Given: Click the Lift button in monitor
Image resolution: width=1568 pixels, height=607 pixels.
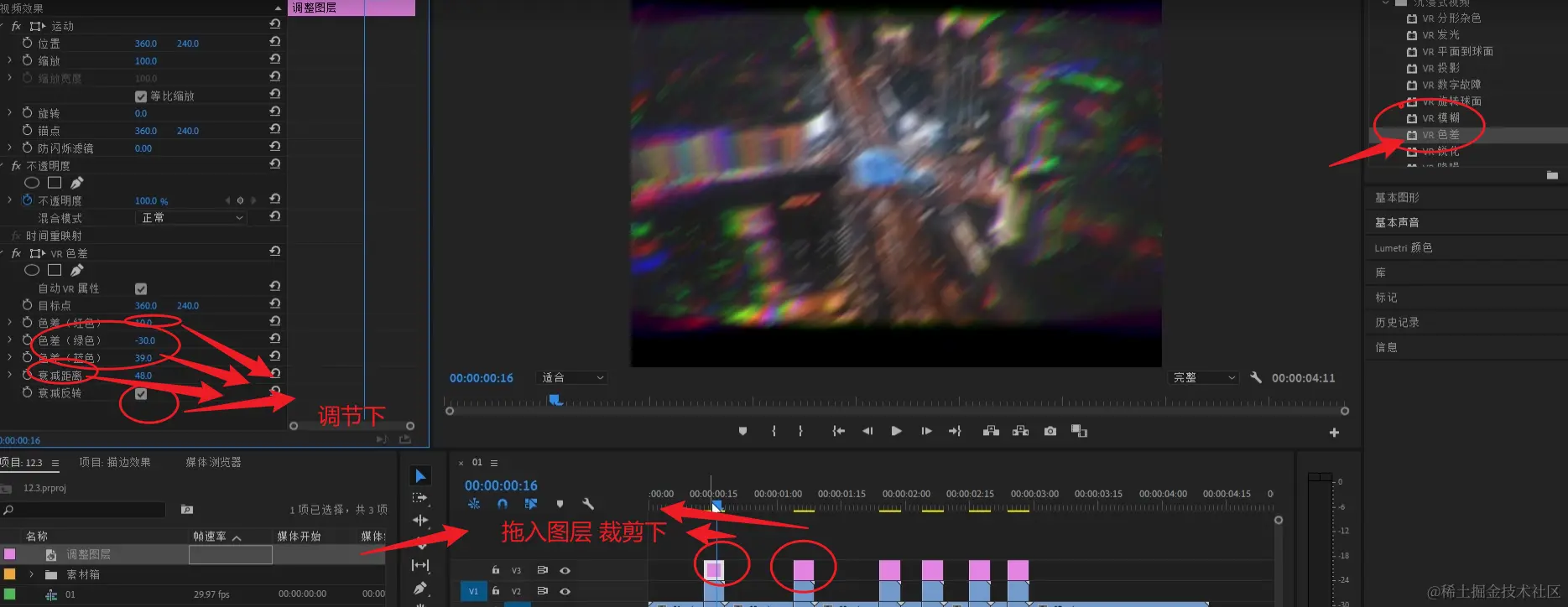Looking at the screenshot, I should [x=991, y=431].
